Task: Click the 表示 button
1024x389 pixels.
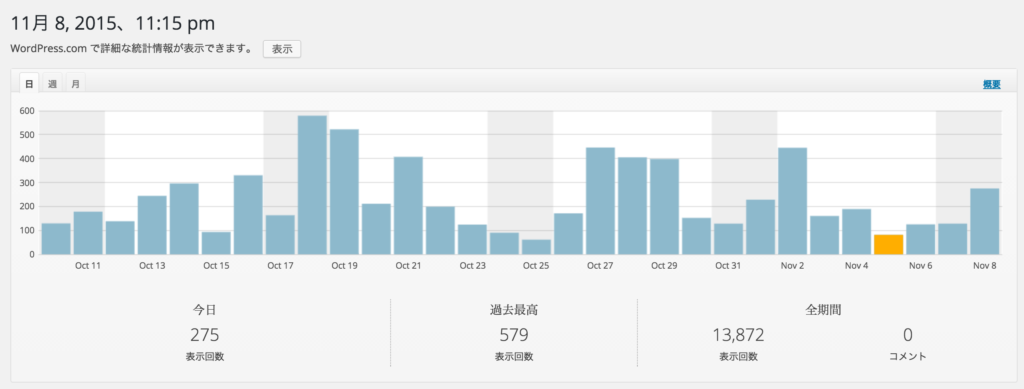Action: click(282, 49)
